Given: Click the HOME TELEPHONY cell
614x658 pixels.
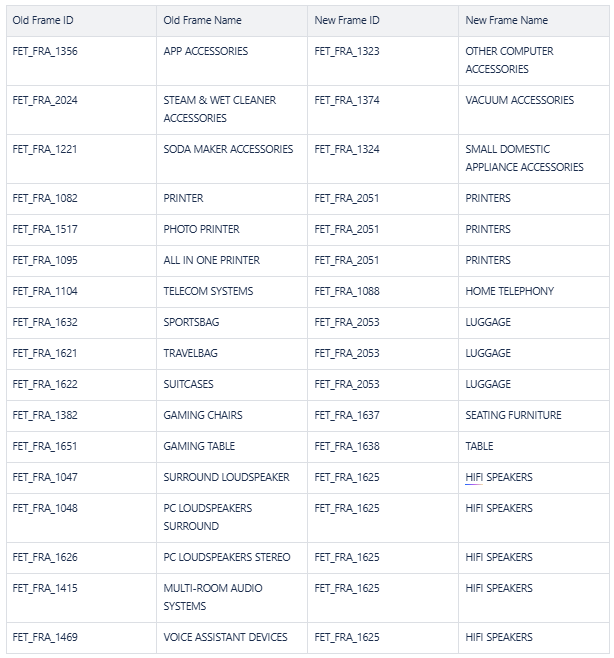Looking at the screenshot, I should tap(509, 291).
